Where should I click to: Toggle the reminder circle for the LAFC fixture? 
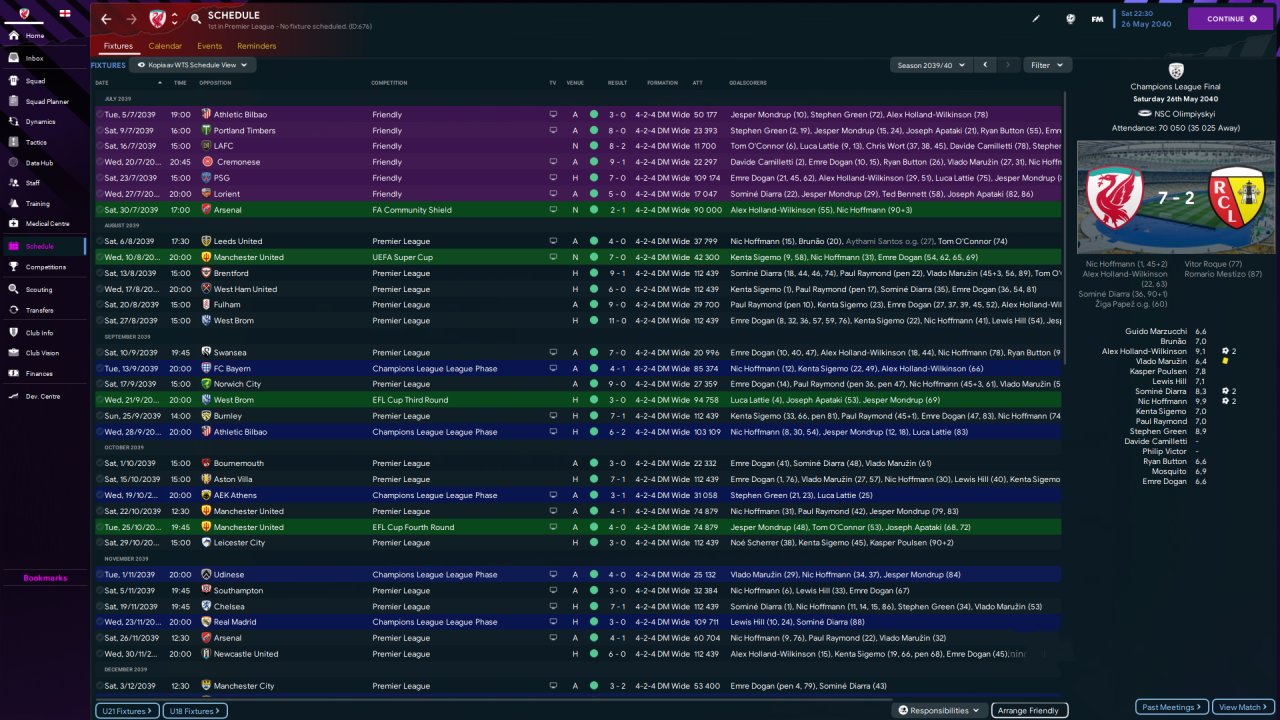pyautogui.click(x=99, y=146)
